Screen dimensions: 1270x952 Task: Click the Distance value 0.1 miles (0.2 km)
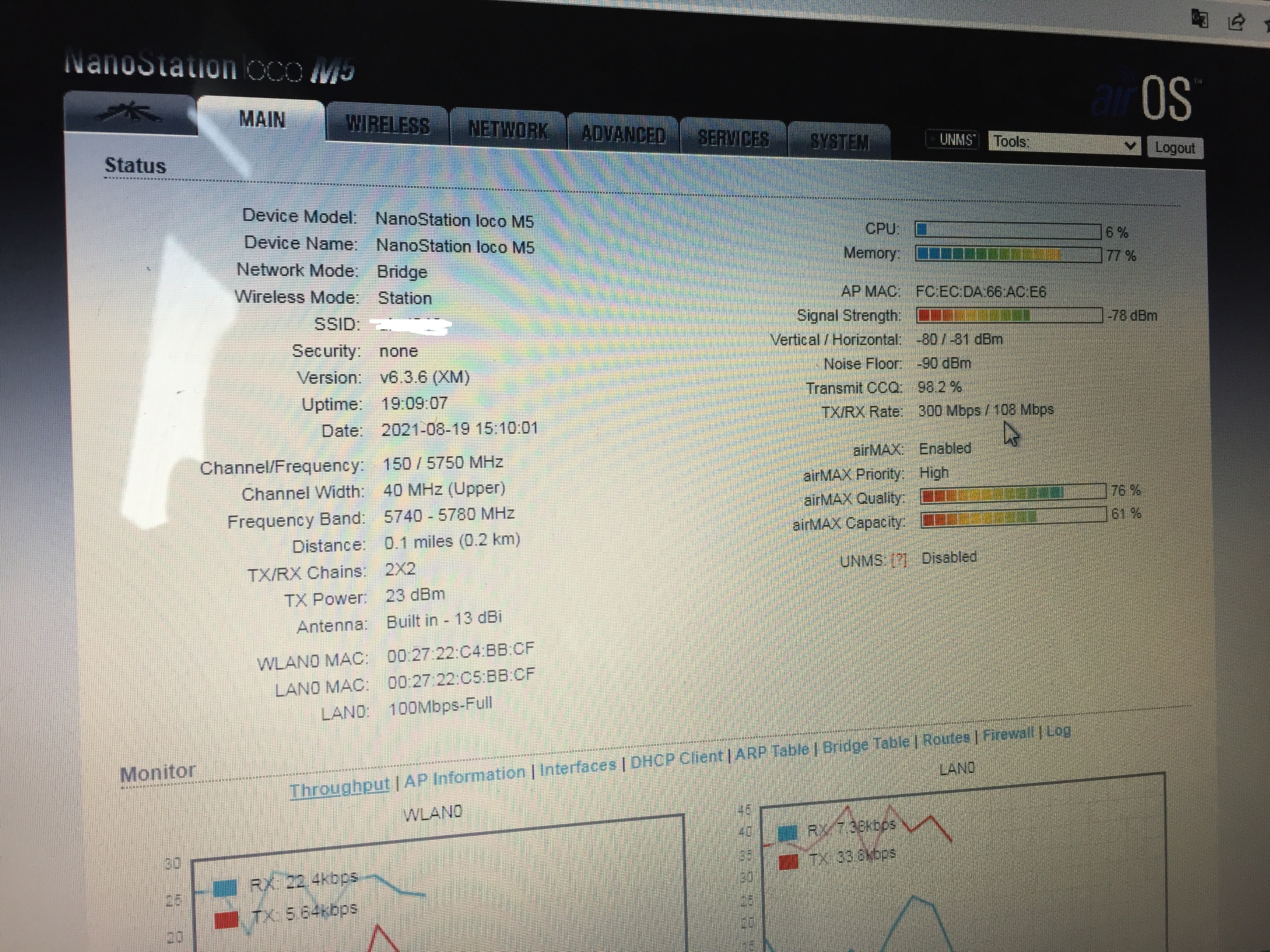coord(453,541)
